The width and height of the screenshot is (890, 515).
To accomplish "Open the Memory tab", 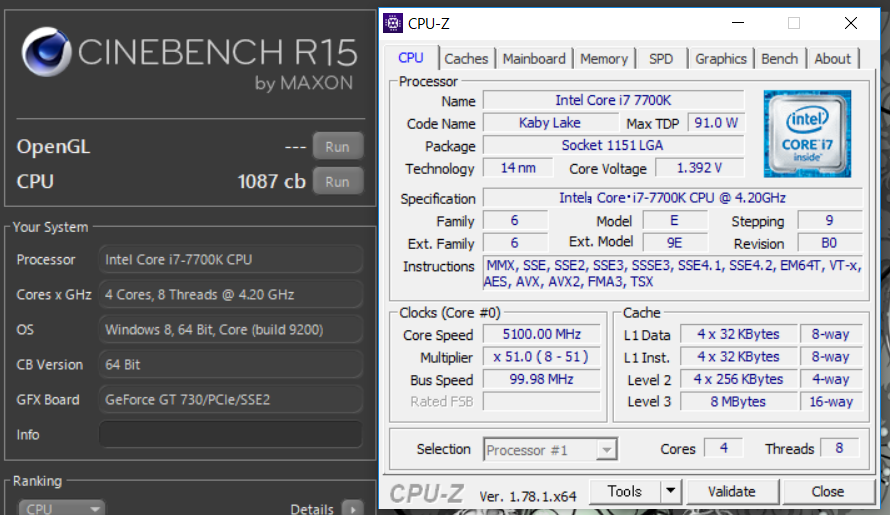I will pyautogui.click(x=604, y=59).
